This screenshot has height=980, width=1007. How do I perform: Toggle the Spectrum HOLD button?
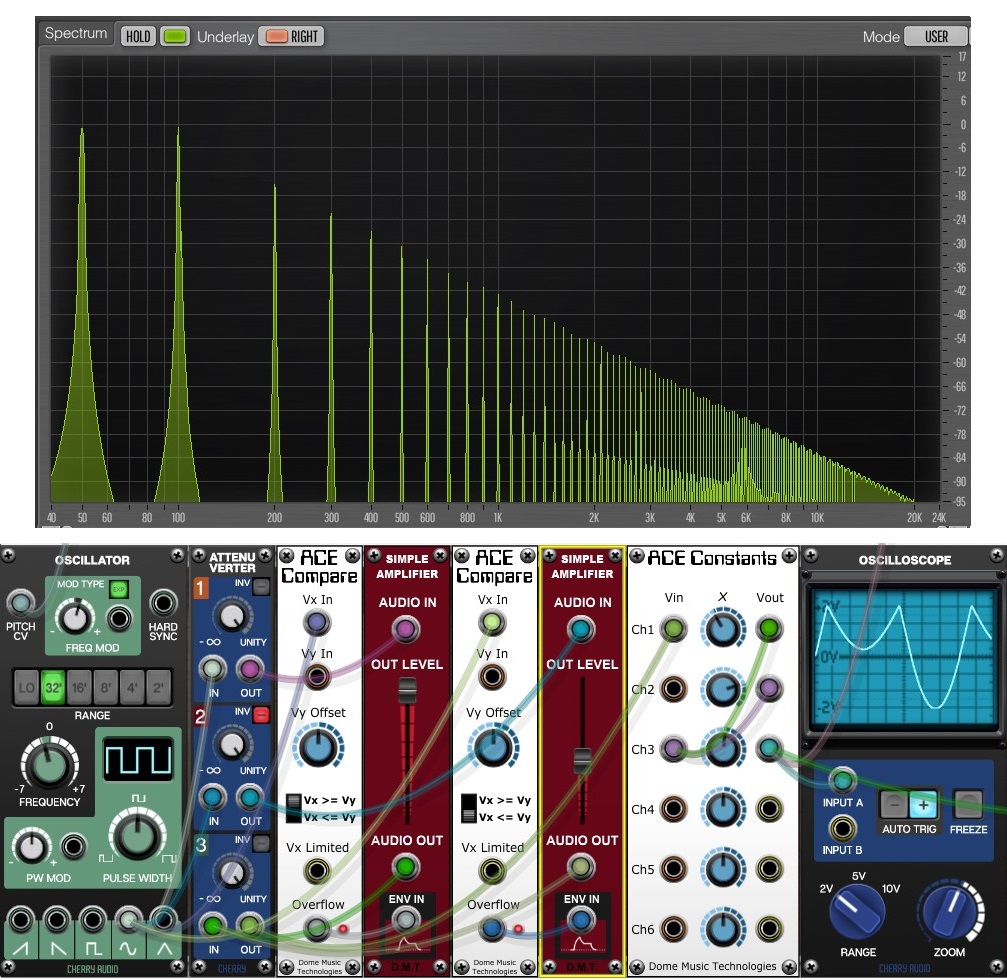click(x=138, y=36)
